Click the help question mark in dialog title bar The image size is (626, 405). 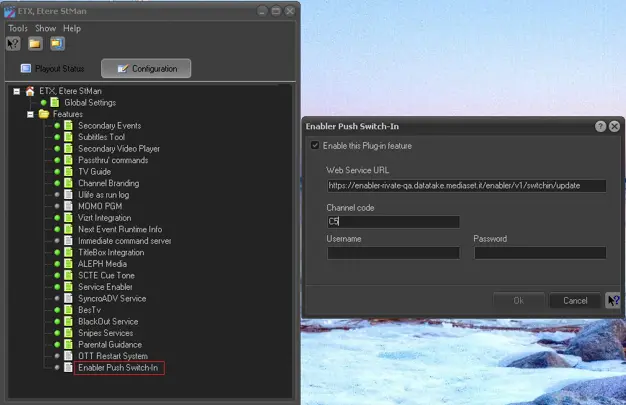(601, 127)
